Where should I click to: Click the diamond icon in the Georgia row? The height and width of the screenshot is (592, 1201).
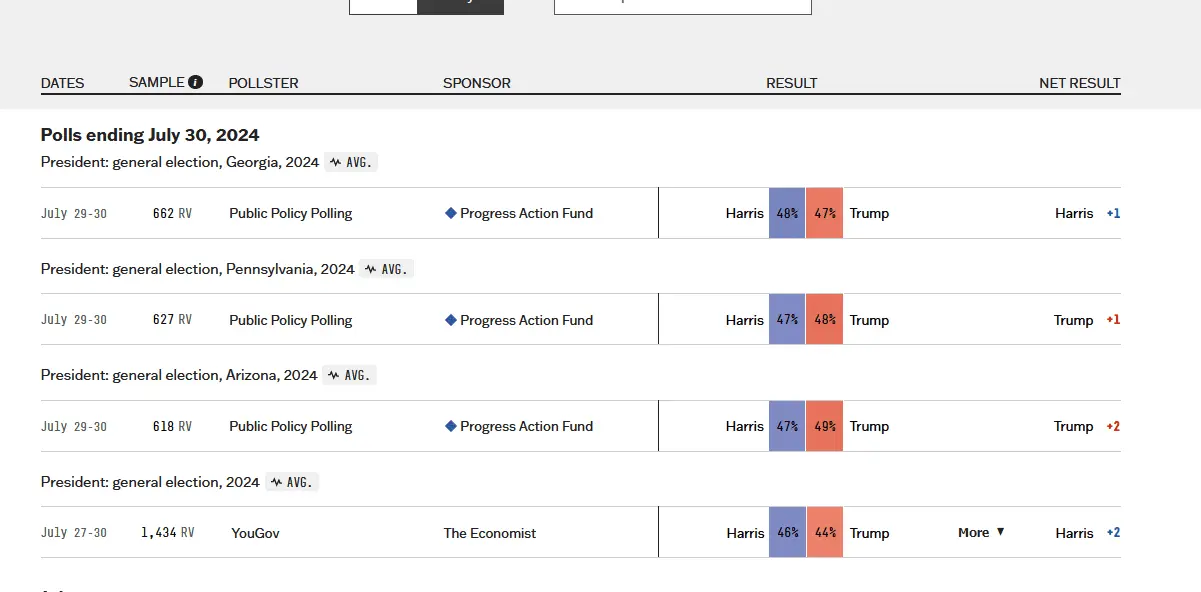(x=451, y=213)
